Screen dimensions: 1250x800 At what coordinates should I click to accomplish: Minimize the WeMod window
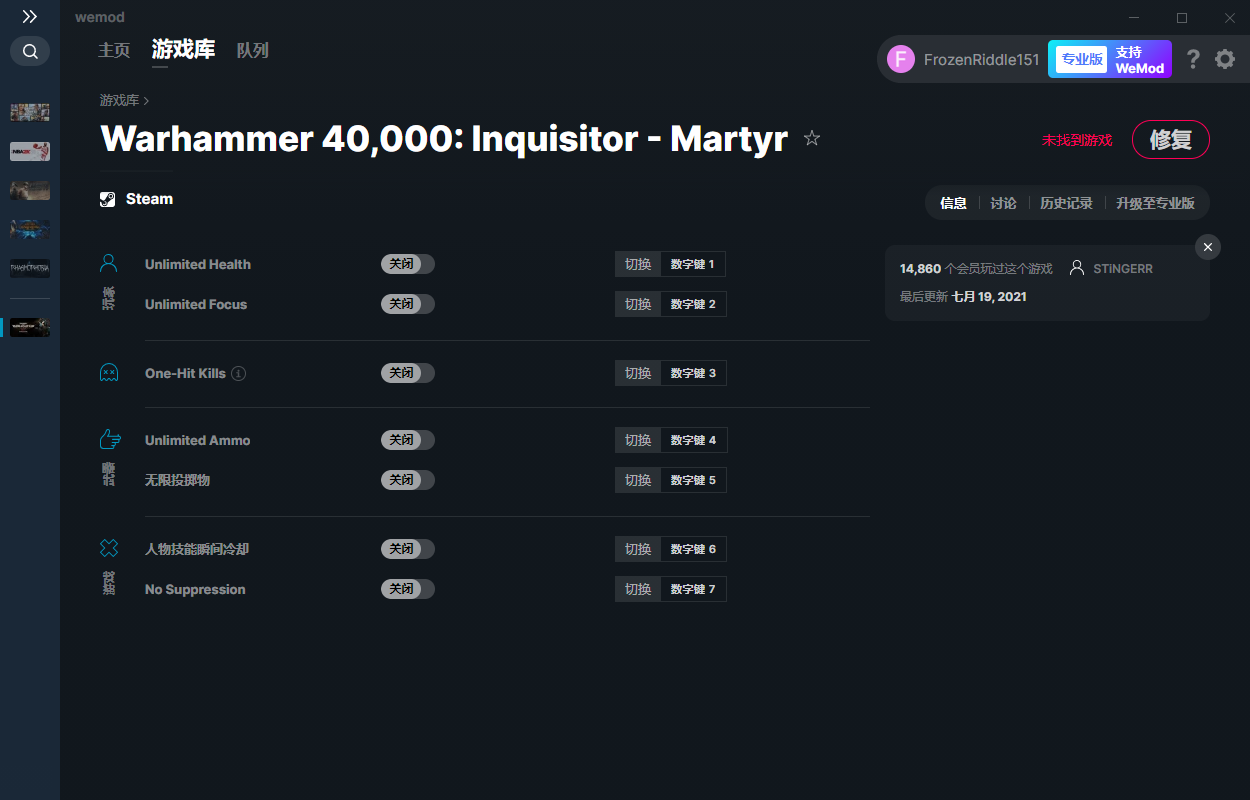pos(1134,17)
